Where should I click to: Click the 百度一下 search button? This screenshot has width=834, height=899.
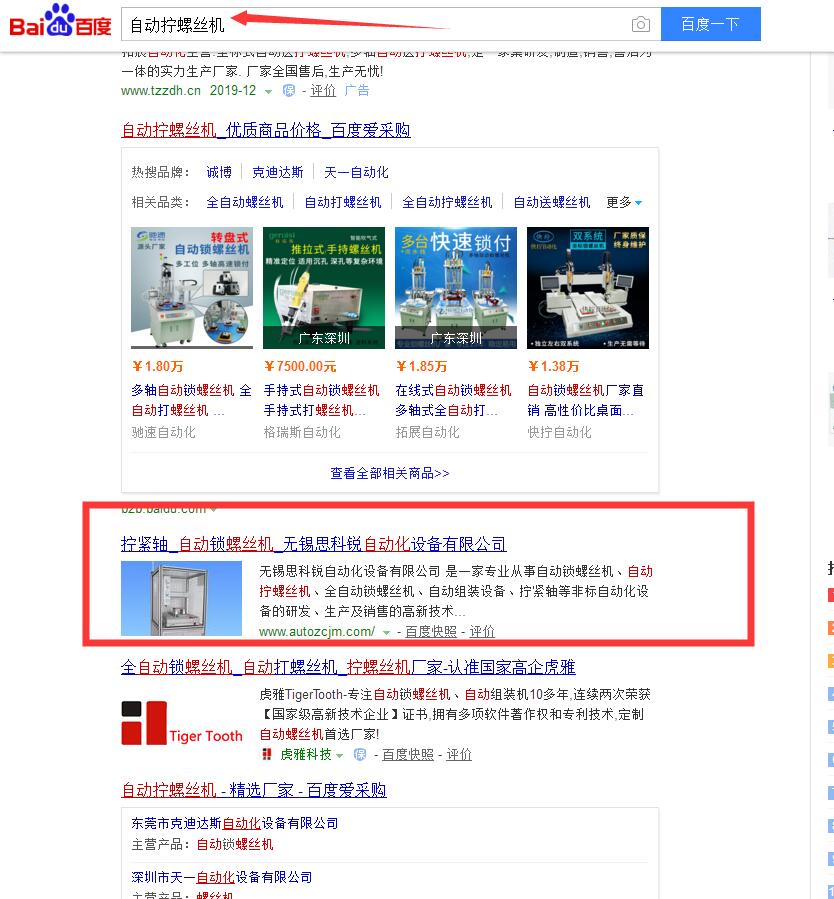coord(710,24)
